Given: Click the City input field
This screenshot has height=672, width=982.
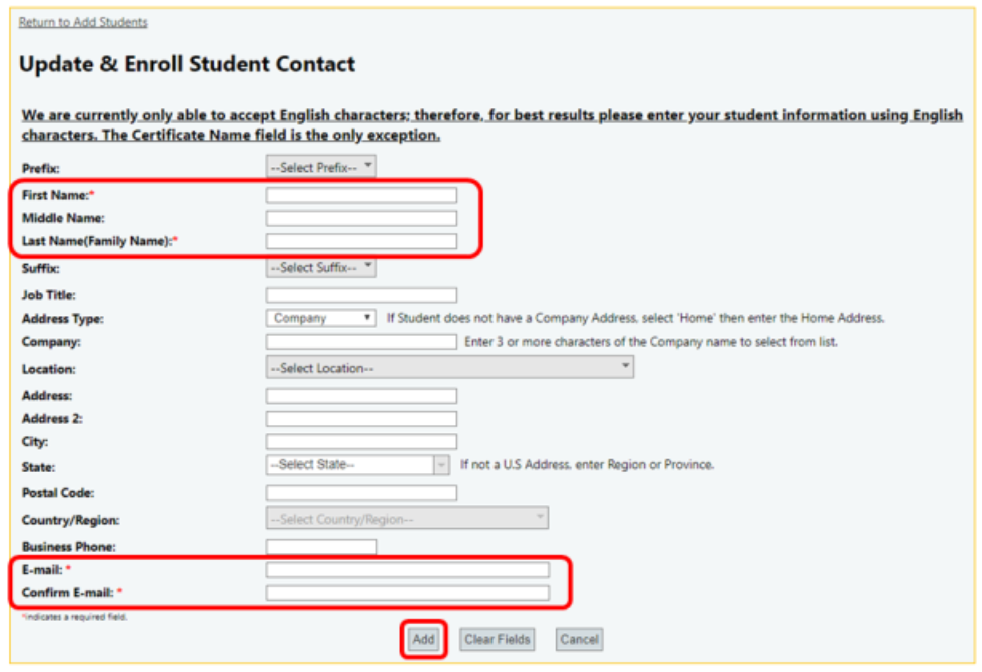Looking at the screenshot, I should tap(361, 442).
